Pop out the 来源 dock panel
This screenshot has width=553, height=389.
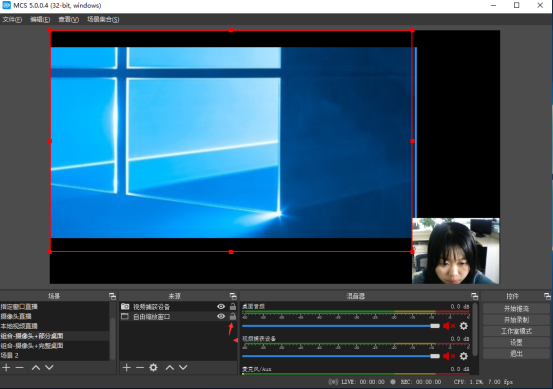(x=233, y=296)
